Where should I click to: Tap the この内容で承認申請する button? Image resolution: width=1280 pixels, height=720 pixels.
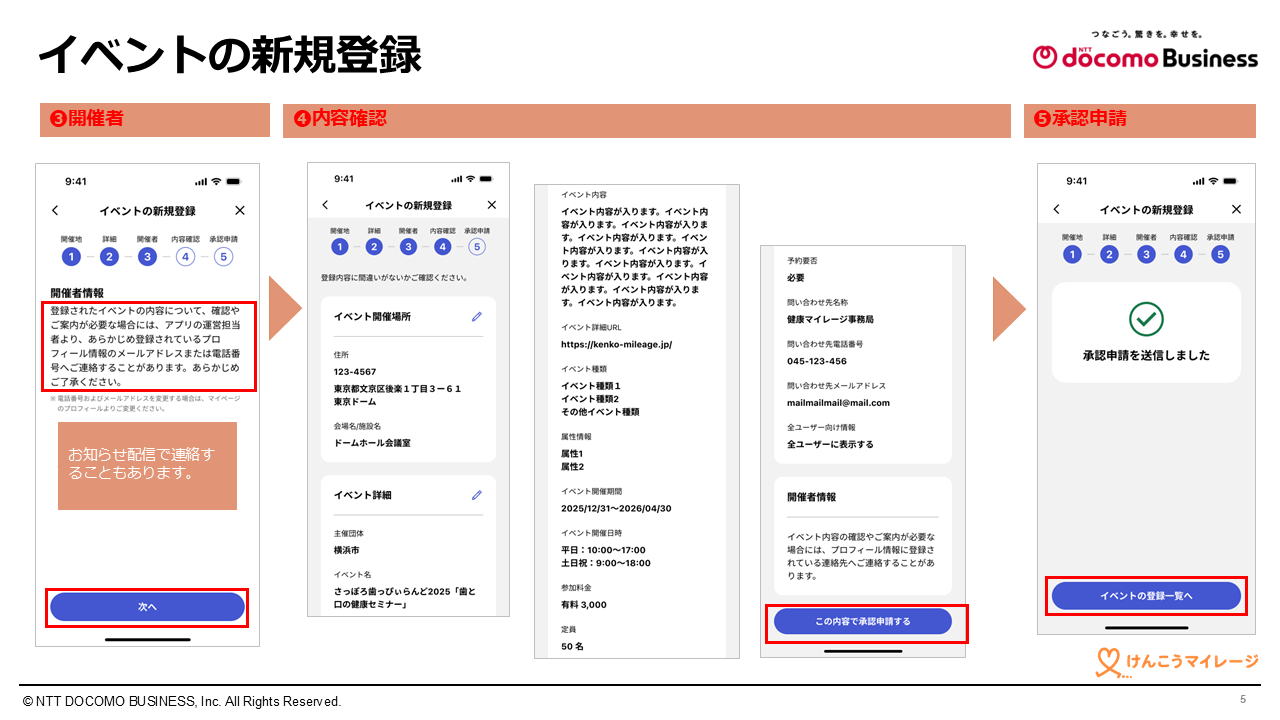click(863, 621)
